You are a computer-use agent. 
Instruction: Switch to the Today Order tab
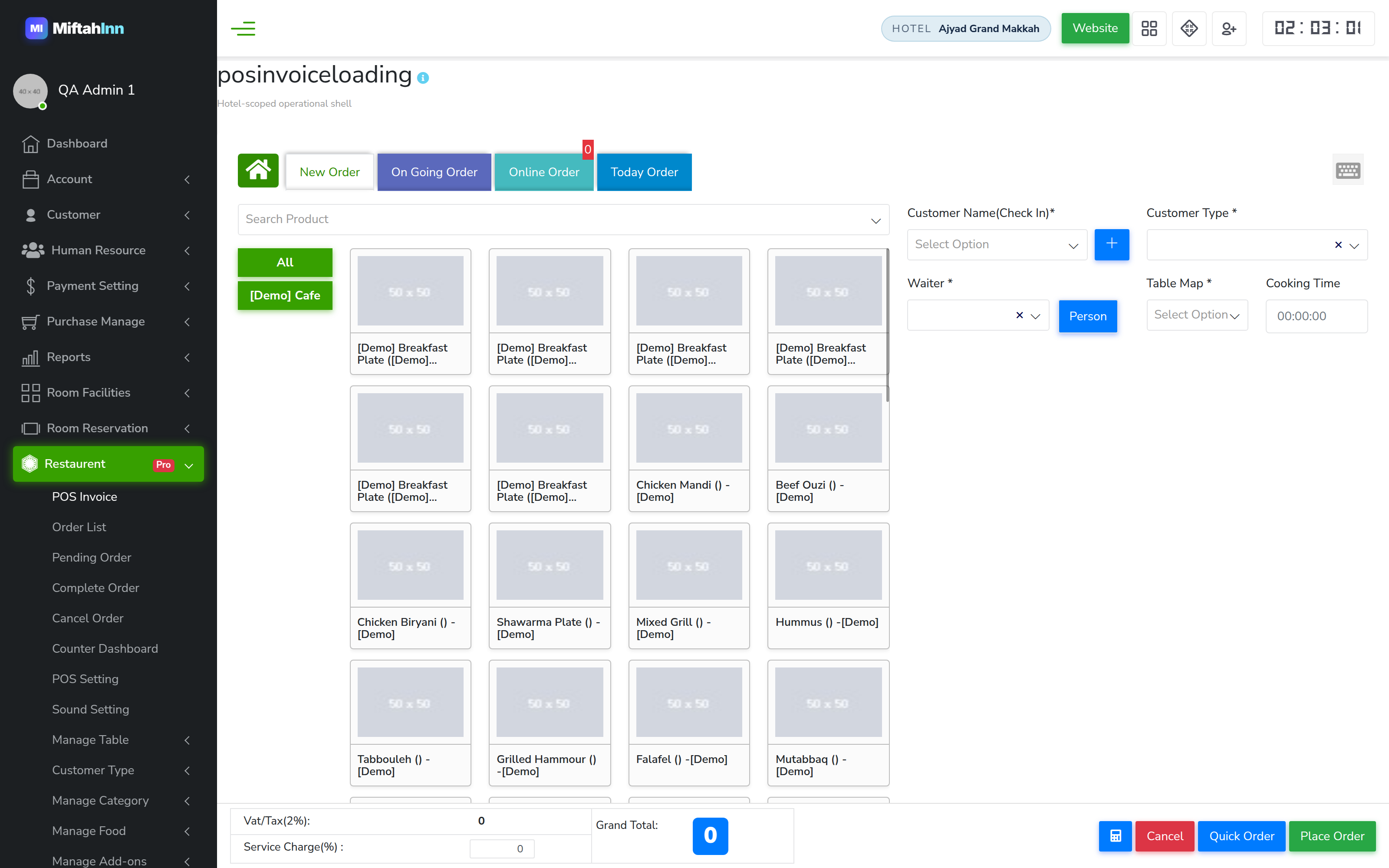click(644, 172)
